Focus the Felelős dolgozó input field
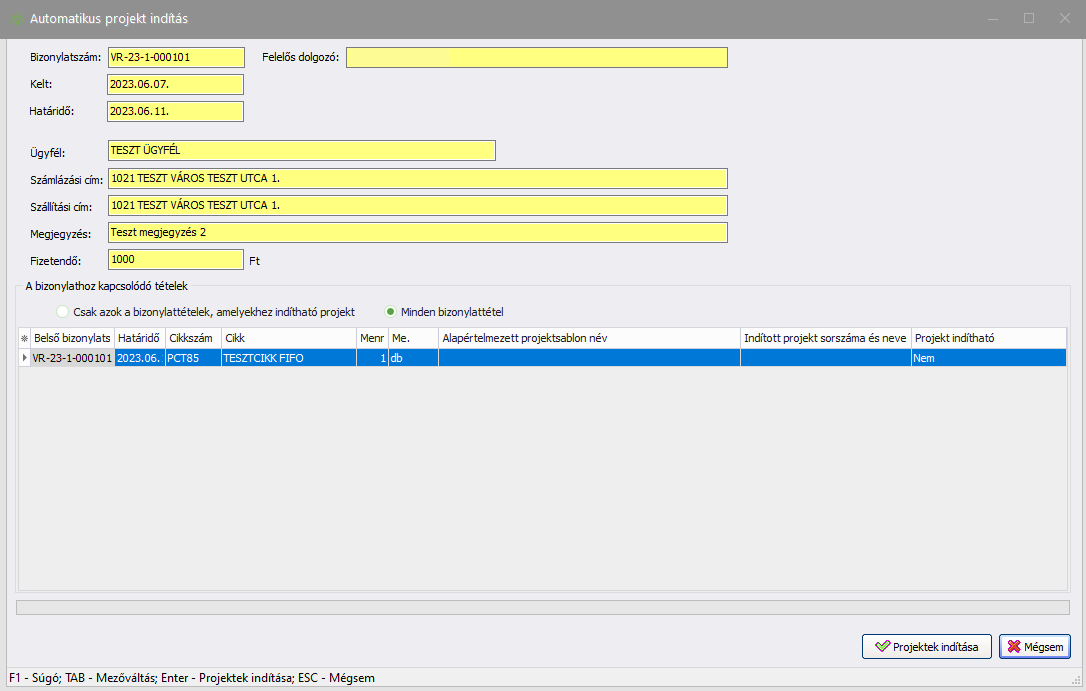The width and height of the screenshot is (1086, 691). (537, 57)
